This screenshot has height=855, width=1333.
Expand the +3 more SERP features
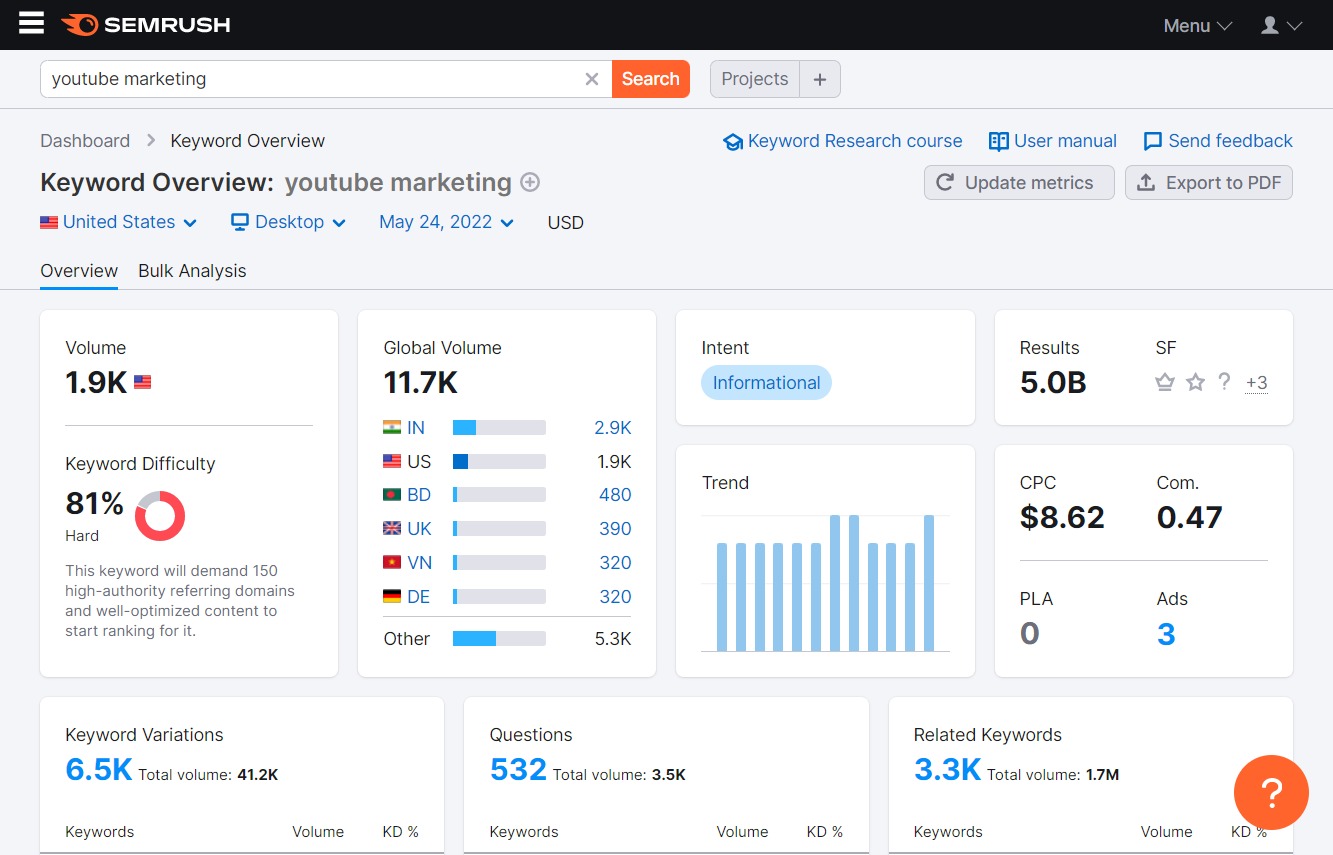pyautogui.click(x=1256, y=383)
